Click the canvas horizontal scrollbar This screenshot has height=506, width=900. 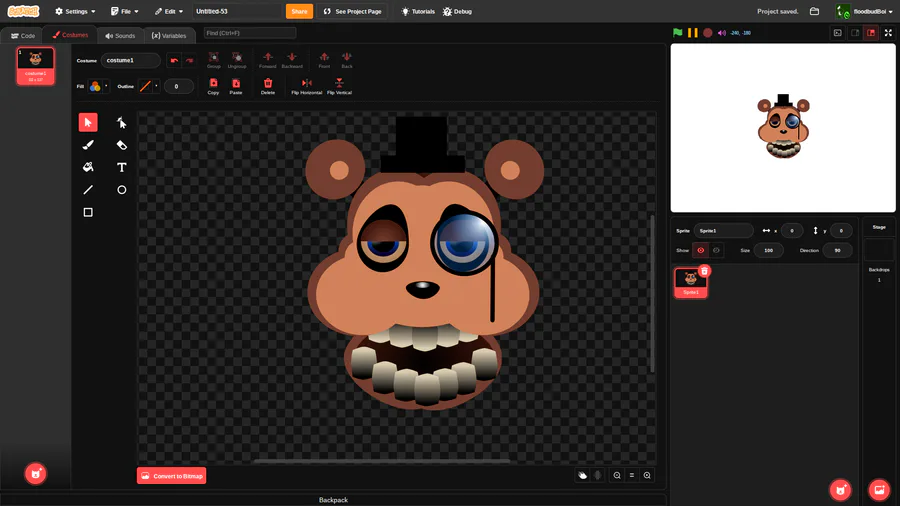click(382, 461)
